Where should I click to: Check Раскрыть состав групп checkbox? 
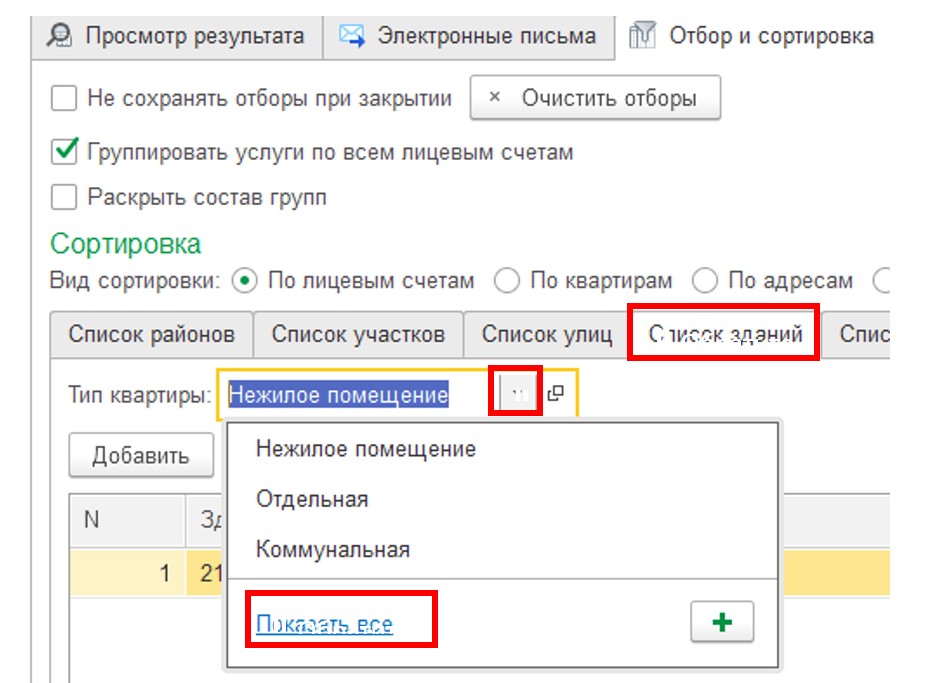64,197
